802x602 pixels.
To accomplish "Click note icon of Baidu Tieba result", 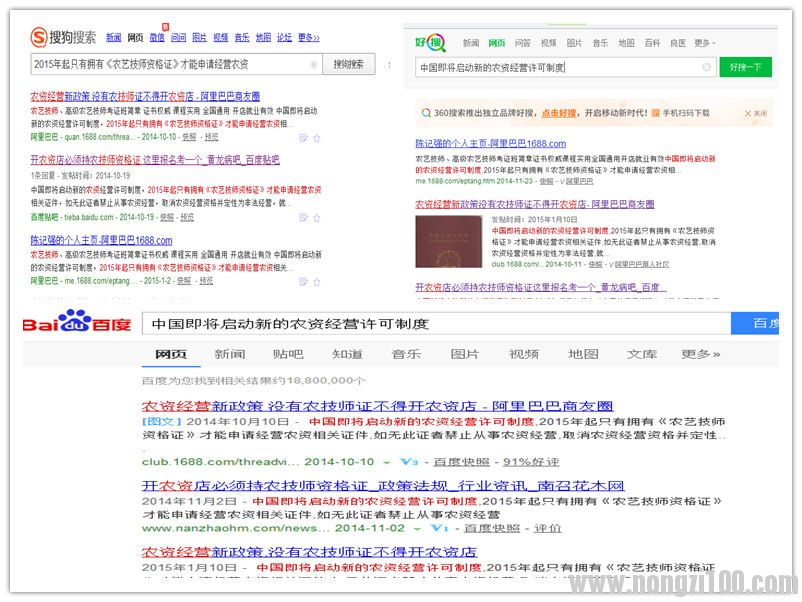I will pos(303,218).
